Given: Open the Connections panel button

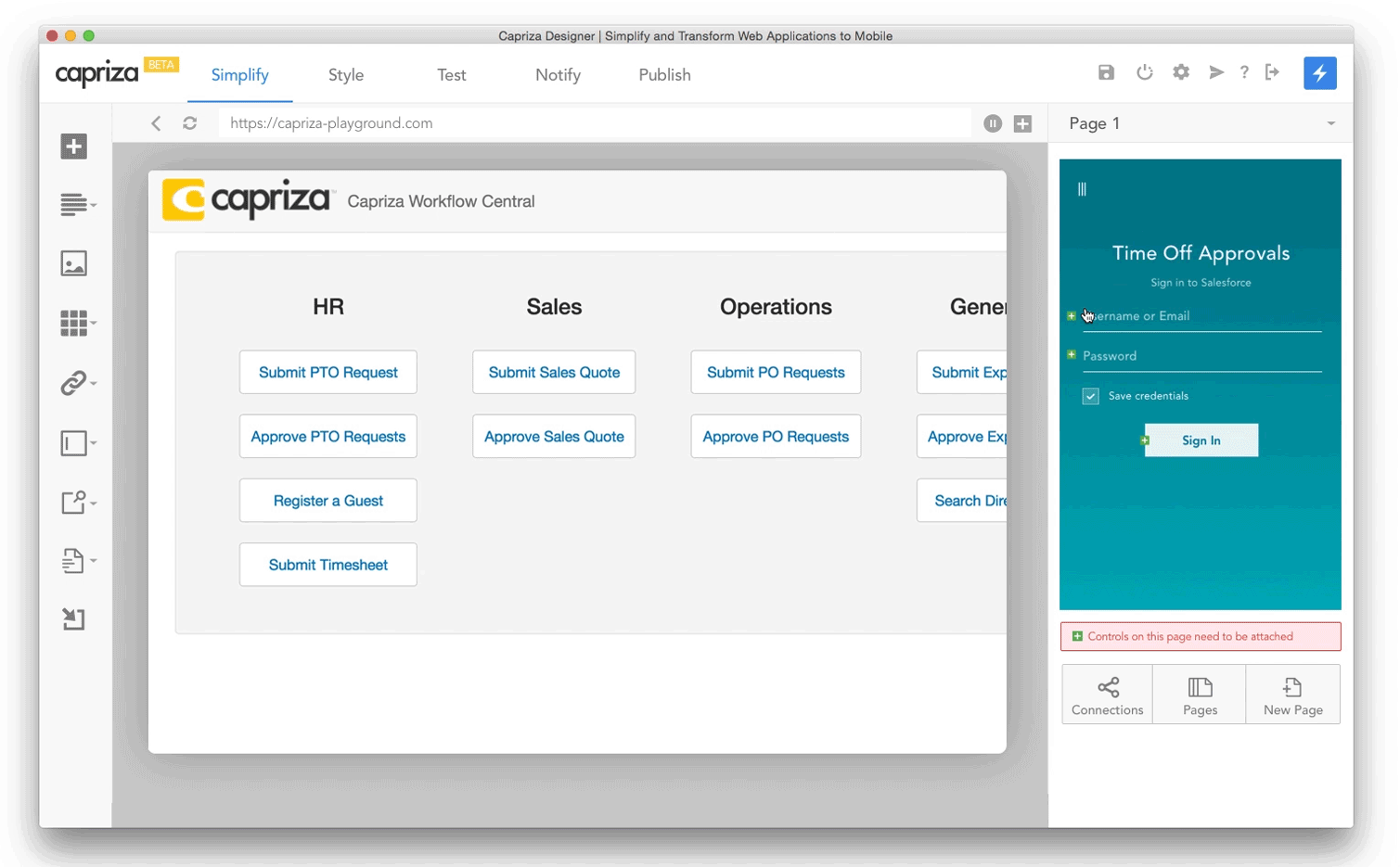Looking at the screenshot, I should 1107,695.
